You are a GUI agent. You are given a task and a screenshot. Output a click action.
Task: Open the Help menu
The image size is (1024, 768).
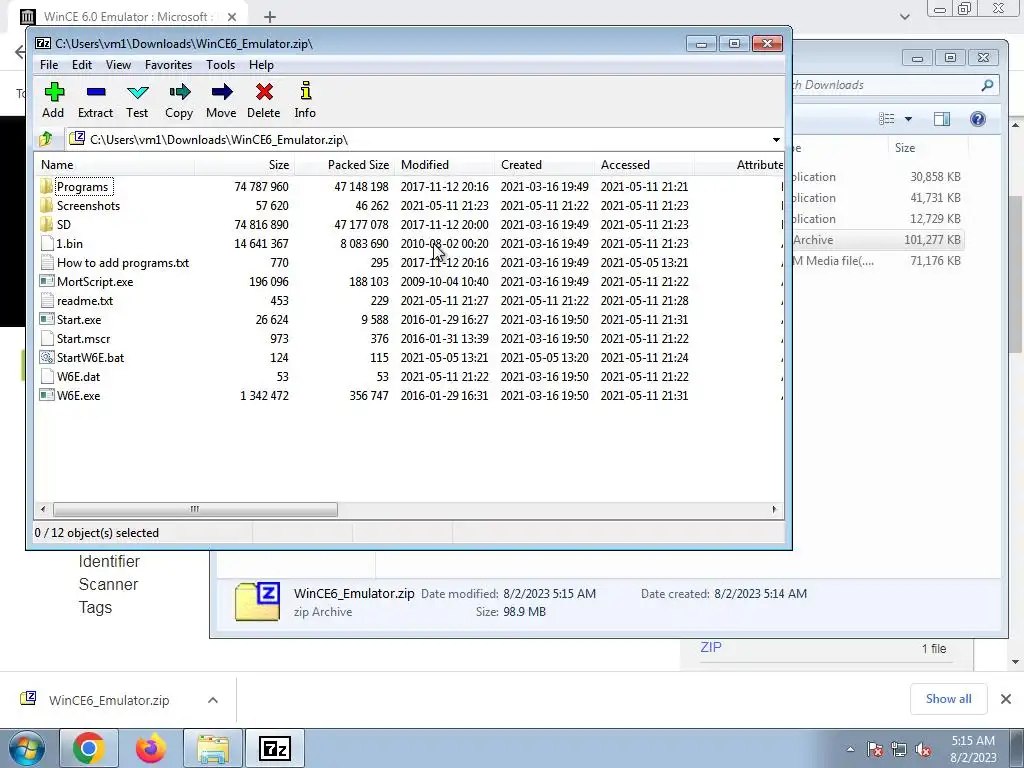click(261, 65)
